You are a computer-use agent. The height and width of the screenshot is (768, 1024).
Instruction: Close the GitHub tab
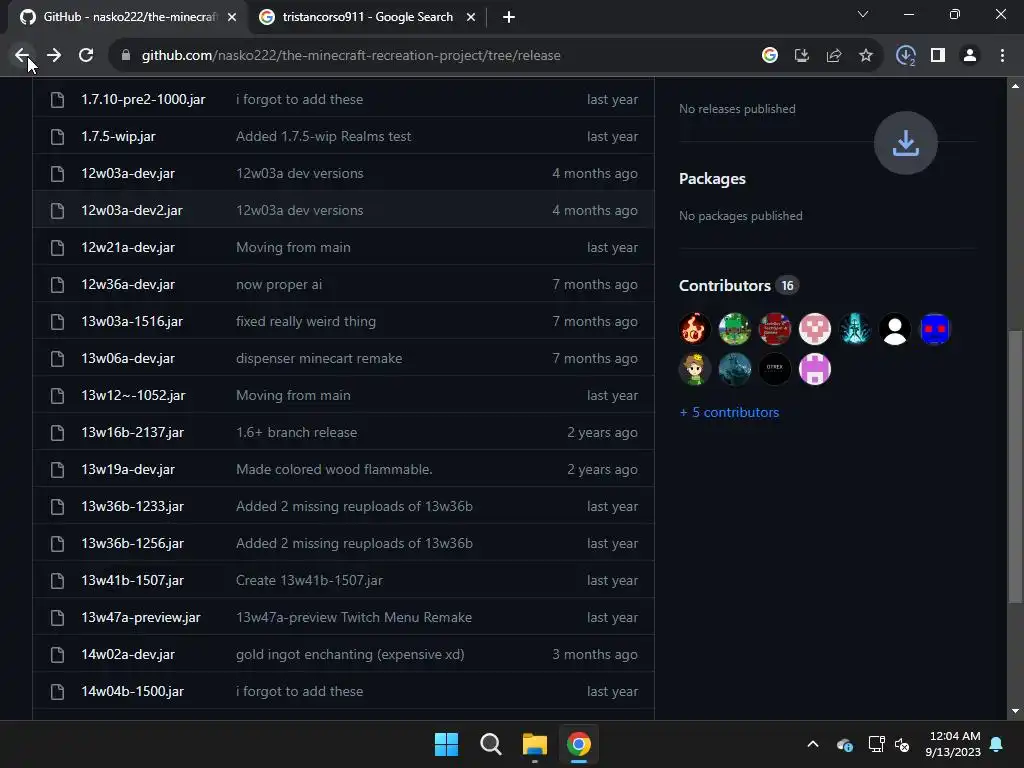(232, 17)
